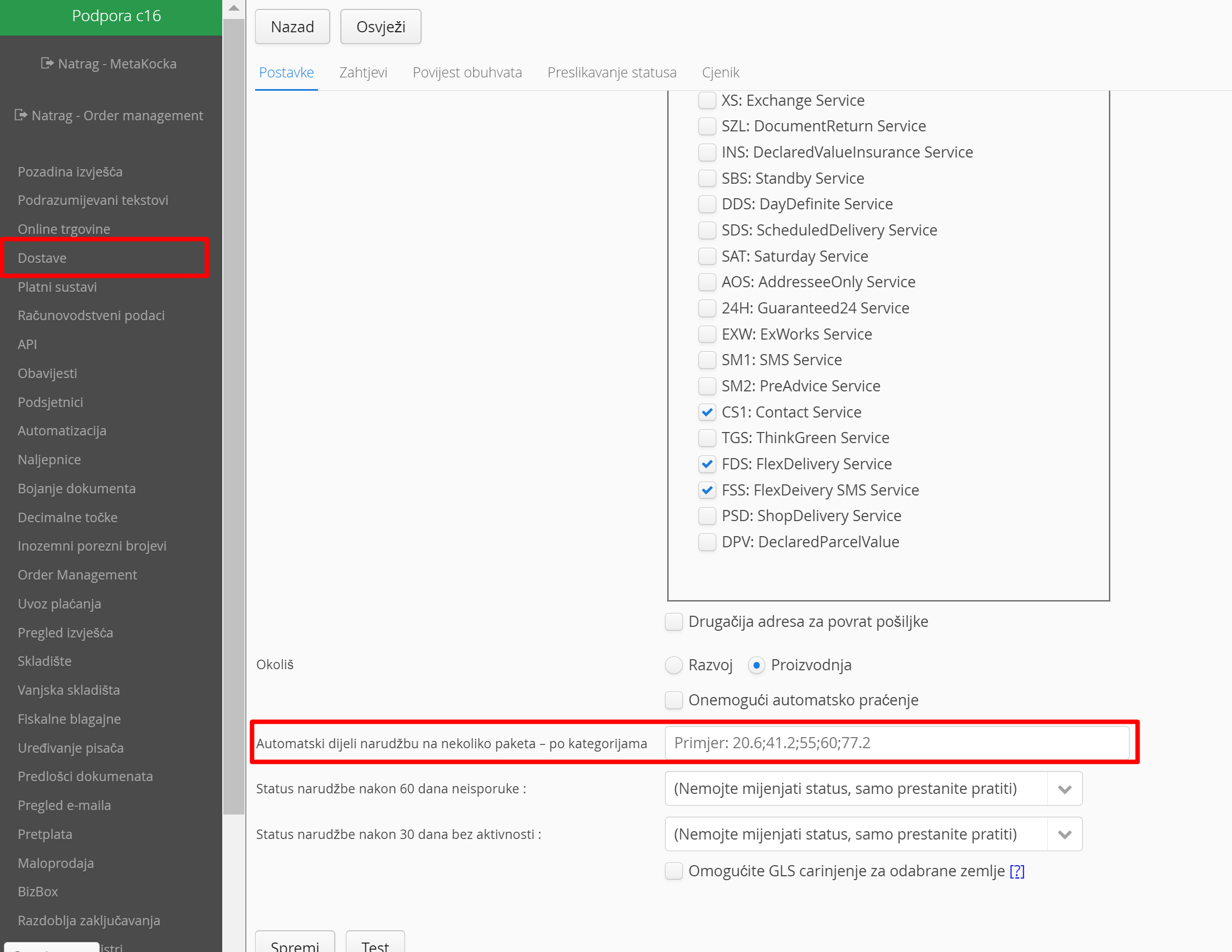Switch to the Zahtjevi tab
This screenshot has height=952, width=1232.
pyautogui.click(x=363, y=72)
